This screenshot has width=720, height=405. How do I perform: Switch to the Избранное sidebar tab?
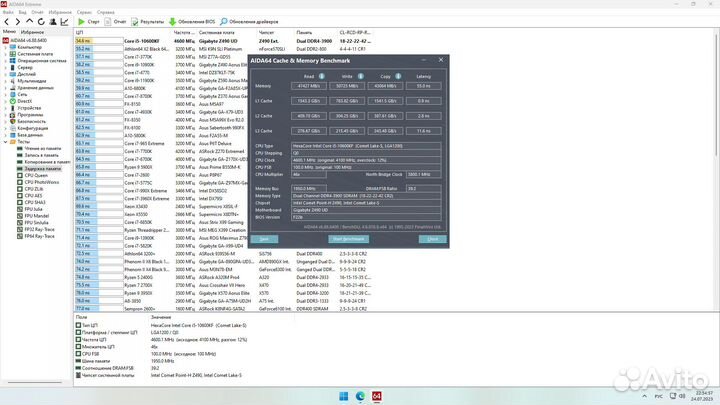tap(33, 32)
